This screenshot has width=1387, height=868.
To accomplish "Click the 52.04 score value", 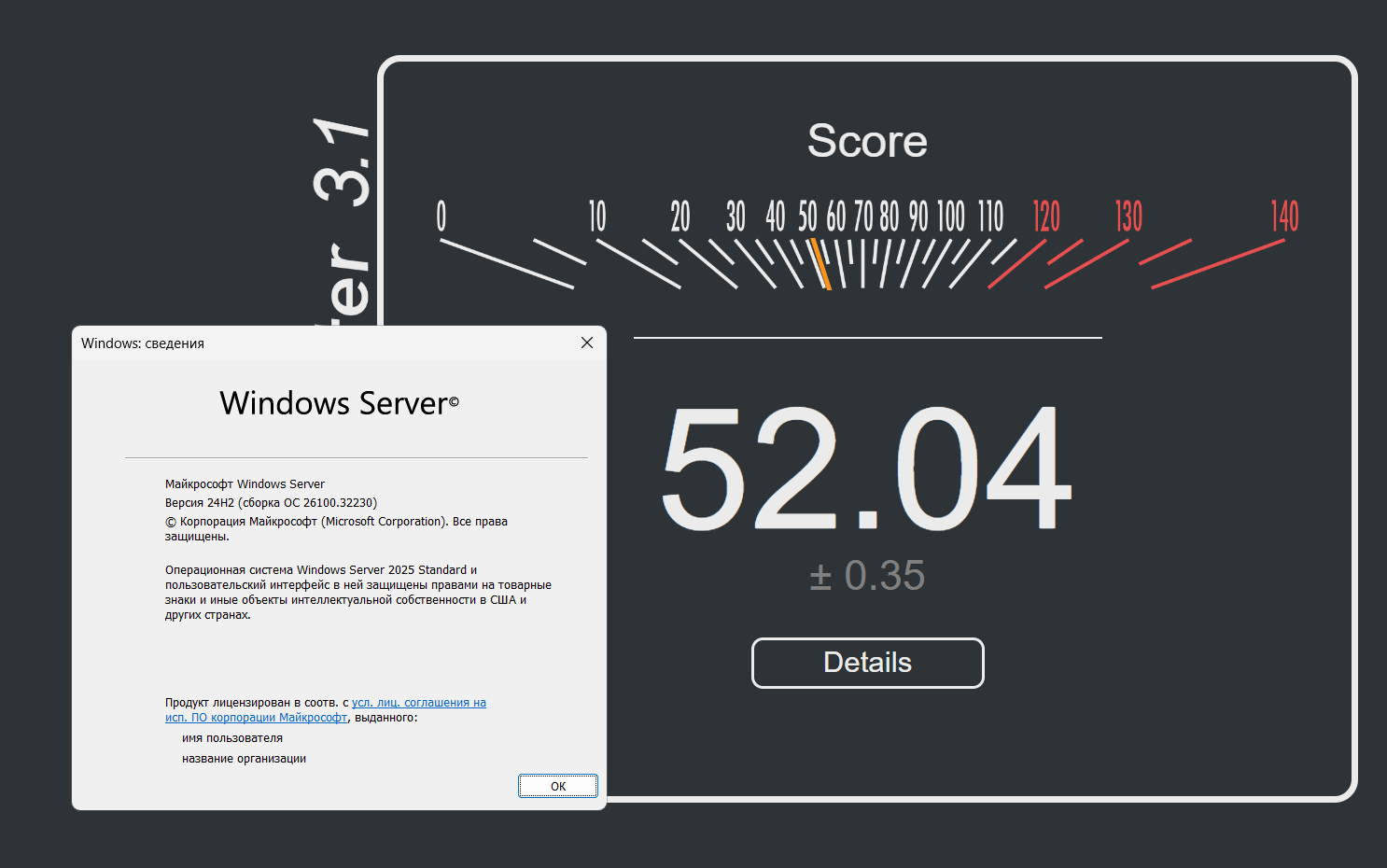I will pos(866,469).
